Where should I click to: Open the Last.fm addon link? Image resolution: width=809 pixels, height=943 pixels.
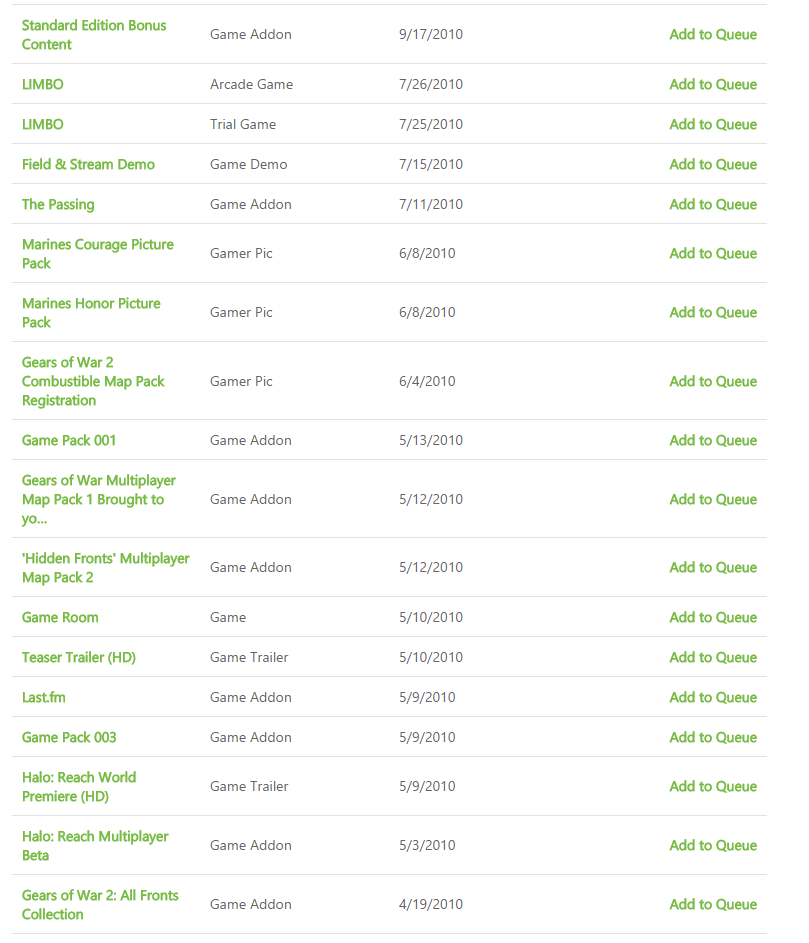point(44,698)
